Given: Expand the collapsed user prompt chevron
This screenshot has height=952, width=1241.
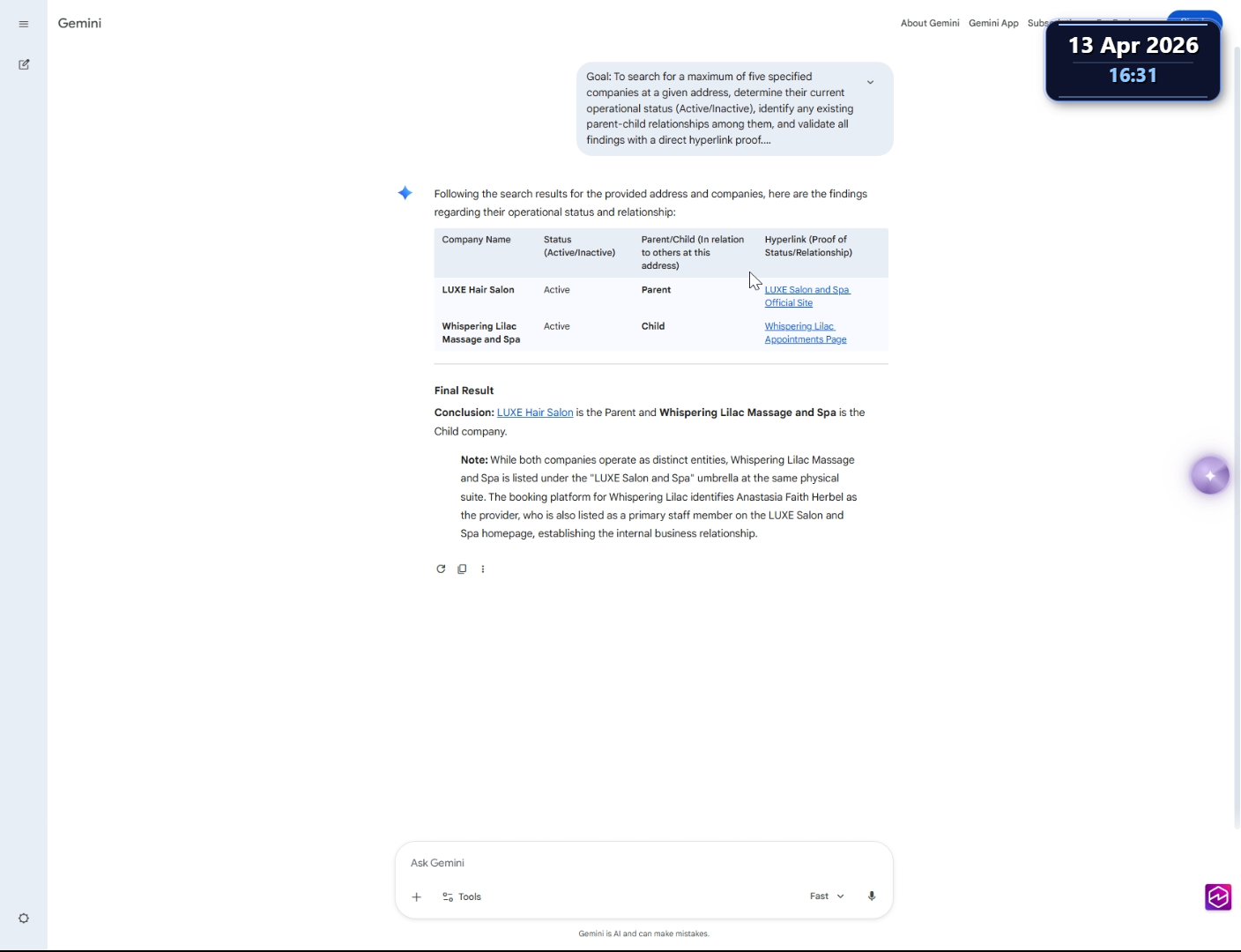Looking at the screenshot, I should pos(870,82).
